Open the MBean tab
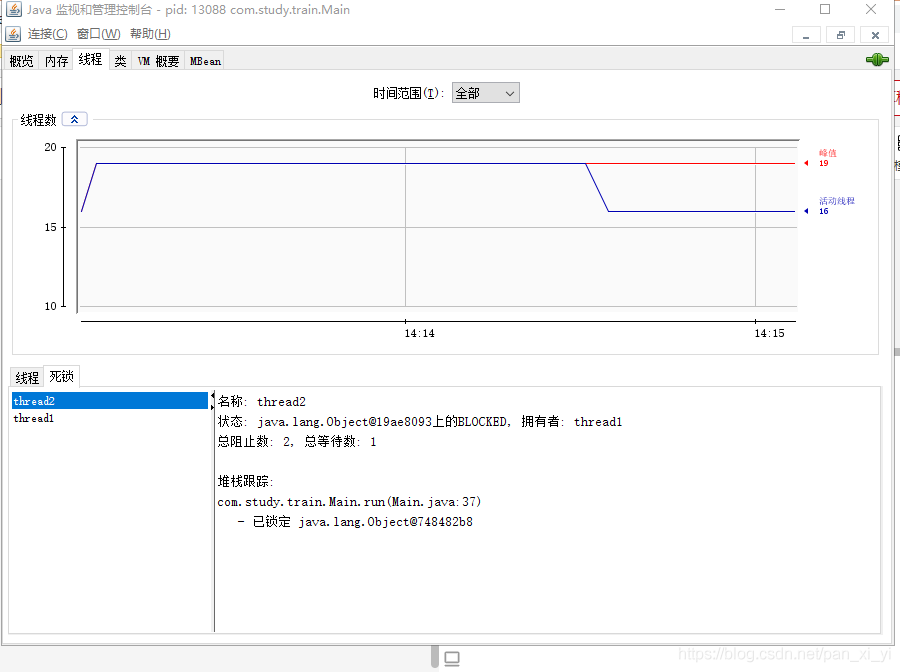This screenshot has height=672, width=900. [x=205, y=61]
